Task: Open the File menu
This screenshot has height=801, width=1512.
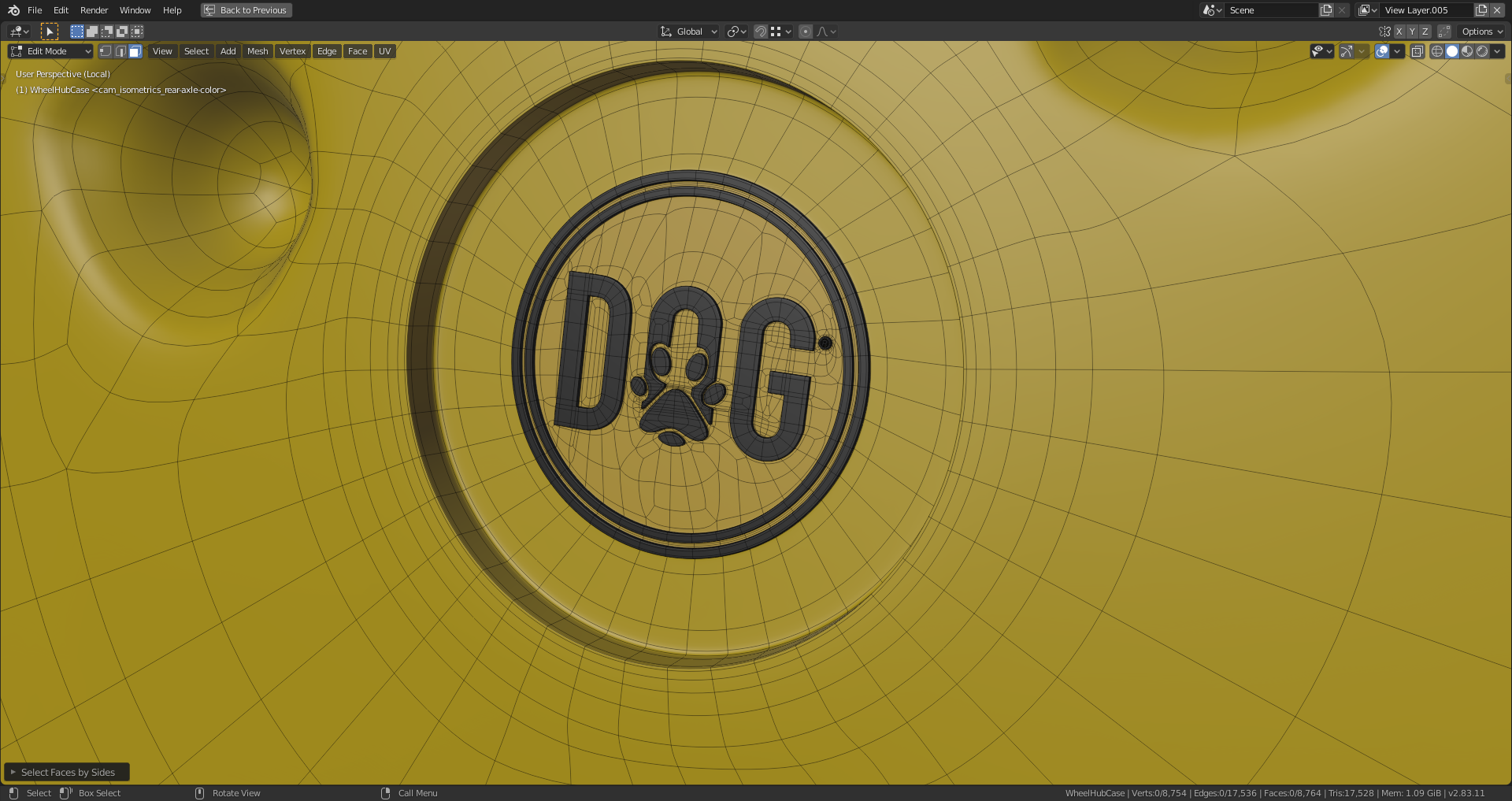Action: 35,10
